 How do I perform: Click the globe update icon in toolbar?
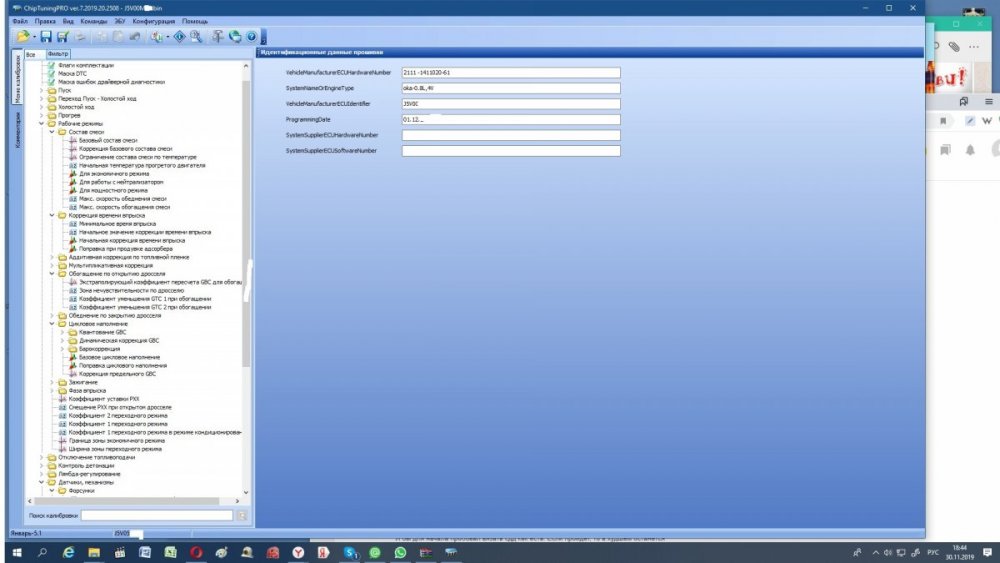(235, 37)
